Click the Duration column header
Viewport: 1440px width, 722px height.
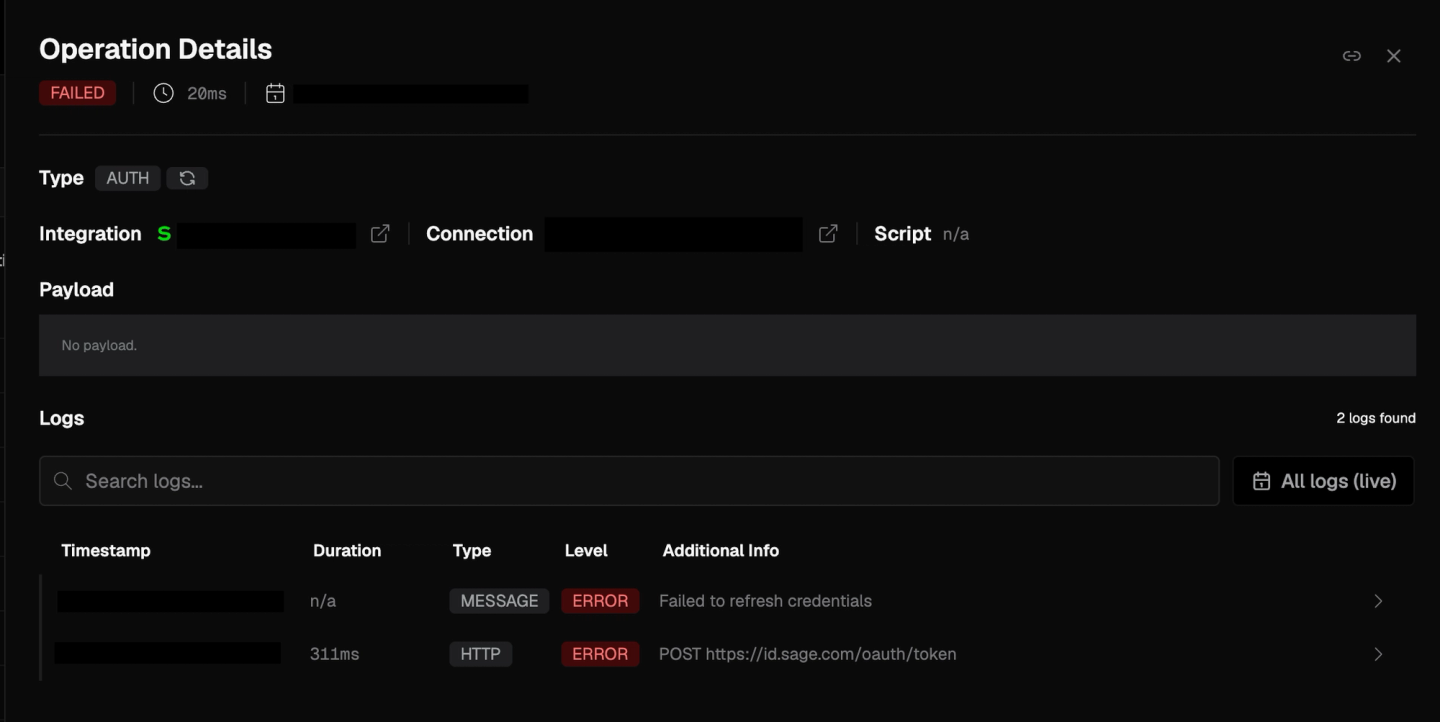pyautogui.click(x=347, y=550)
